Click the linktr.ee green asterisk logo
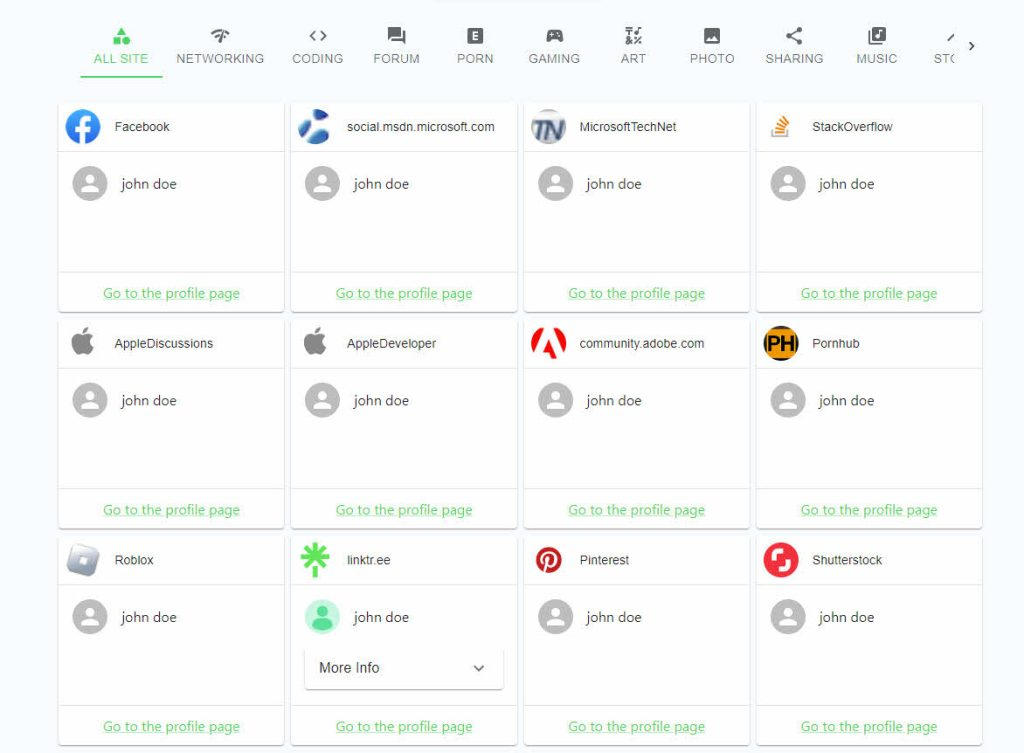This screenshot has width=1024, height=753. point(315,560)
